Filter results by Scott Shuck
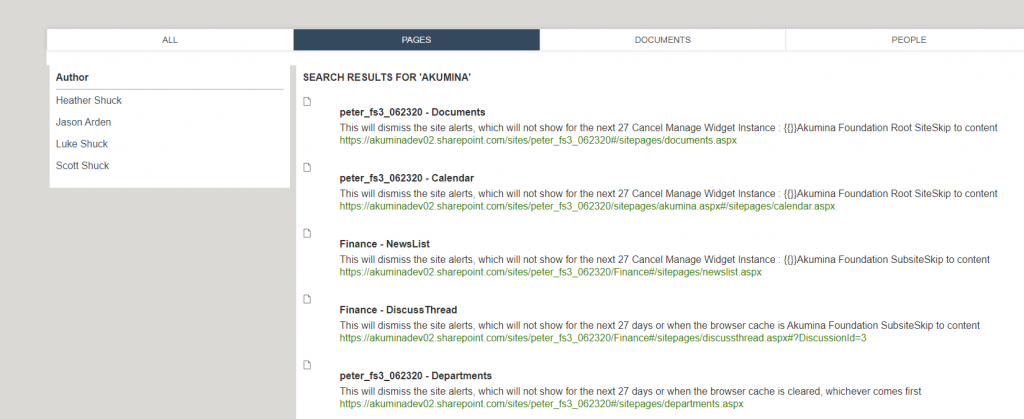The width and height of the screenshot is (1024, 419). (83, 166)
